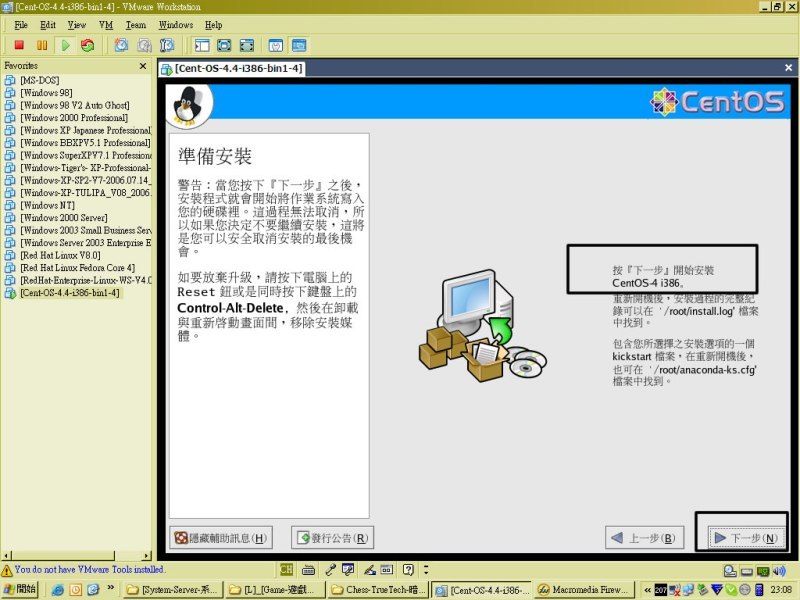Switch to the System-Server folder taskbar button
Image resolution: width=800 pixels, height=600 pixels.
pos(173,590)
